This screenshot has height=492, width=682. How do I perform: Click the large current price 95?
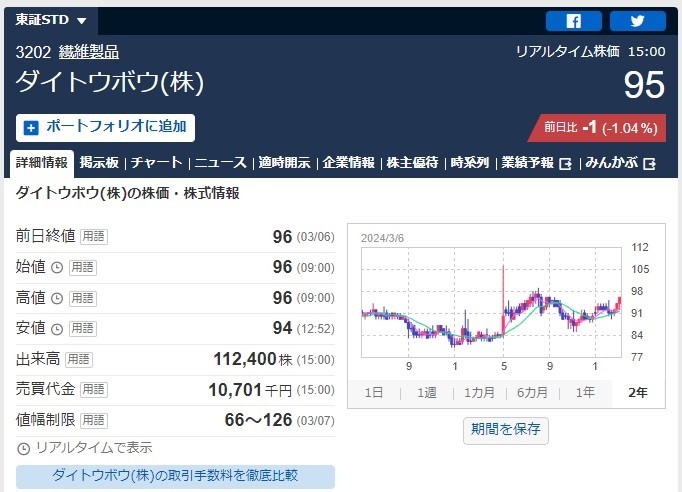pos(644,85)
